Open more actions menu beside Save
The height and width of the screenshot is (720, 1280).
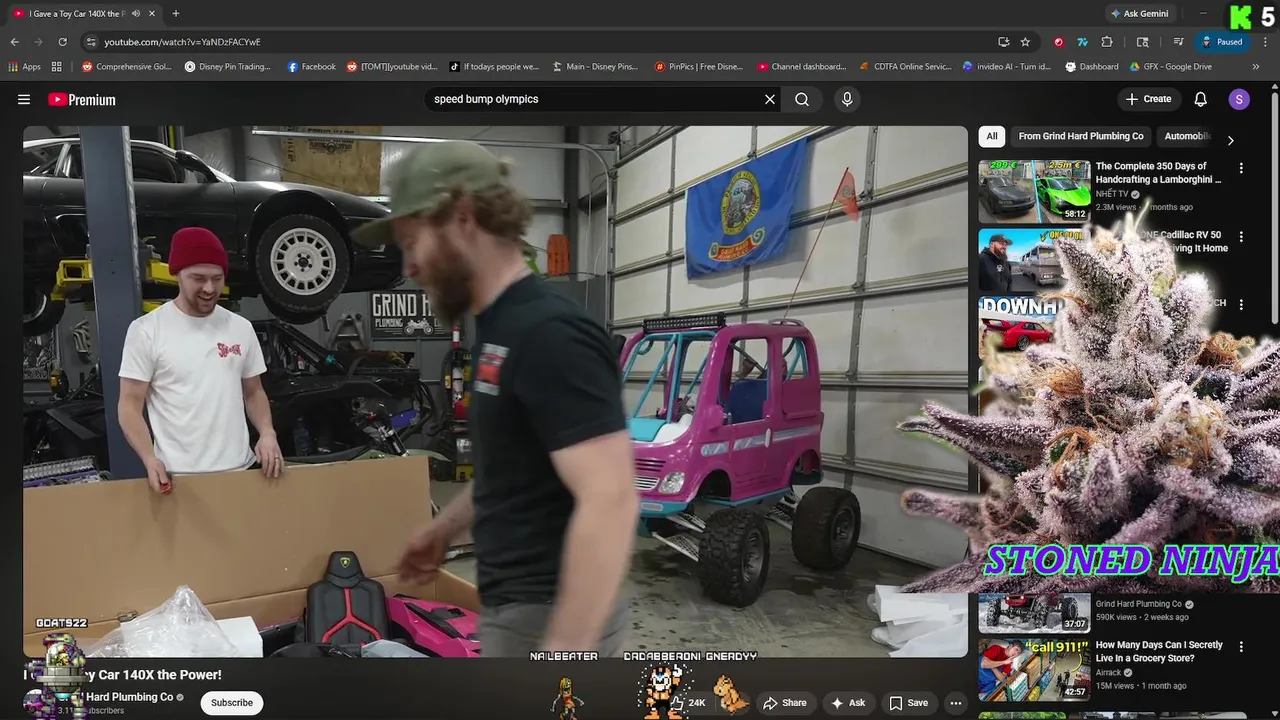coord(956,703)
